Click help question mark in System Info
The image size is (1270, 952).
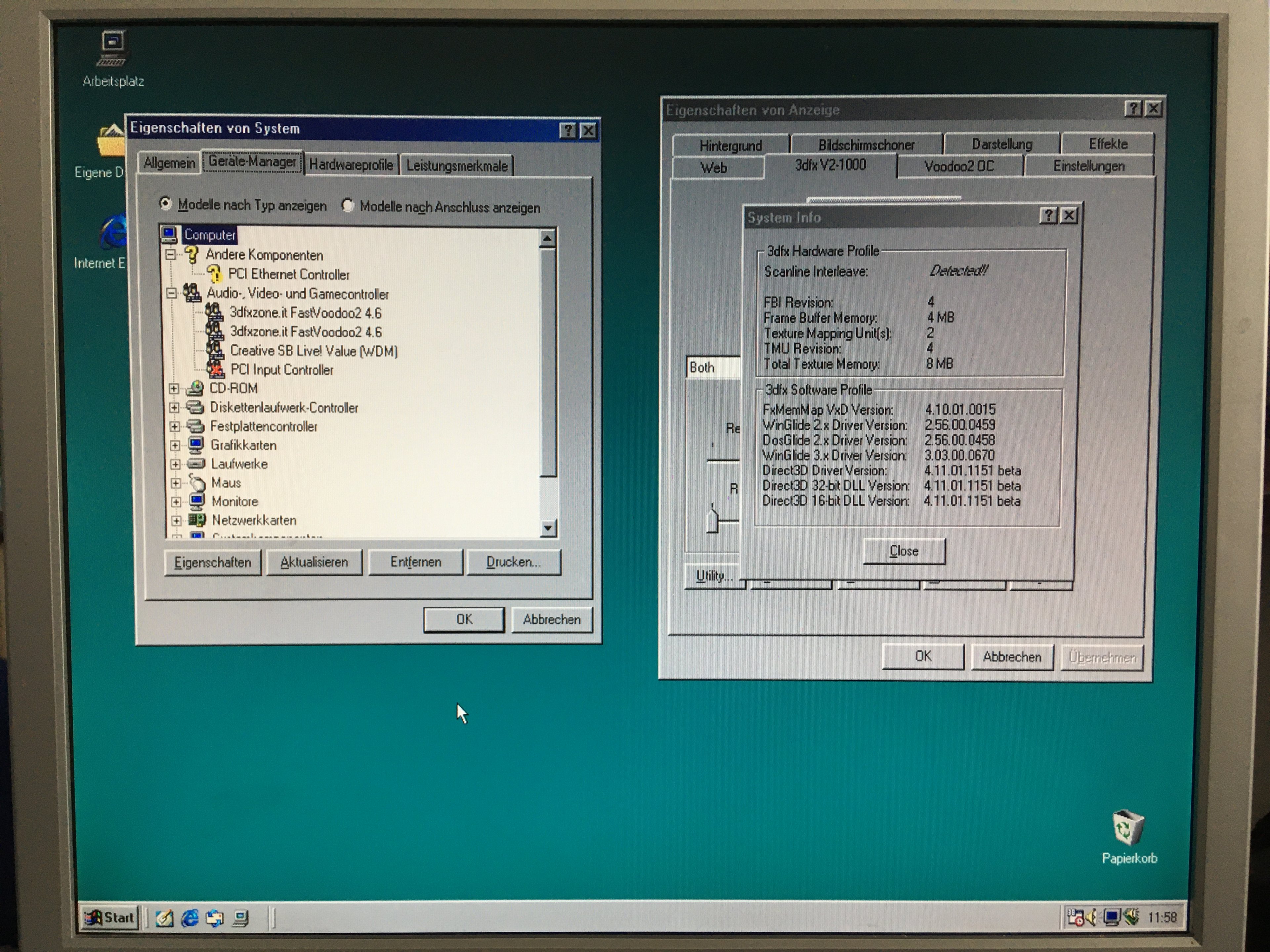point(1048,216)
